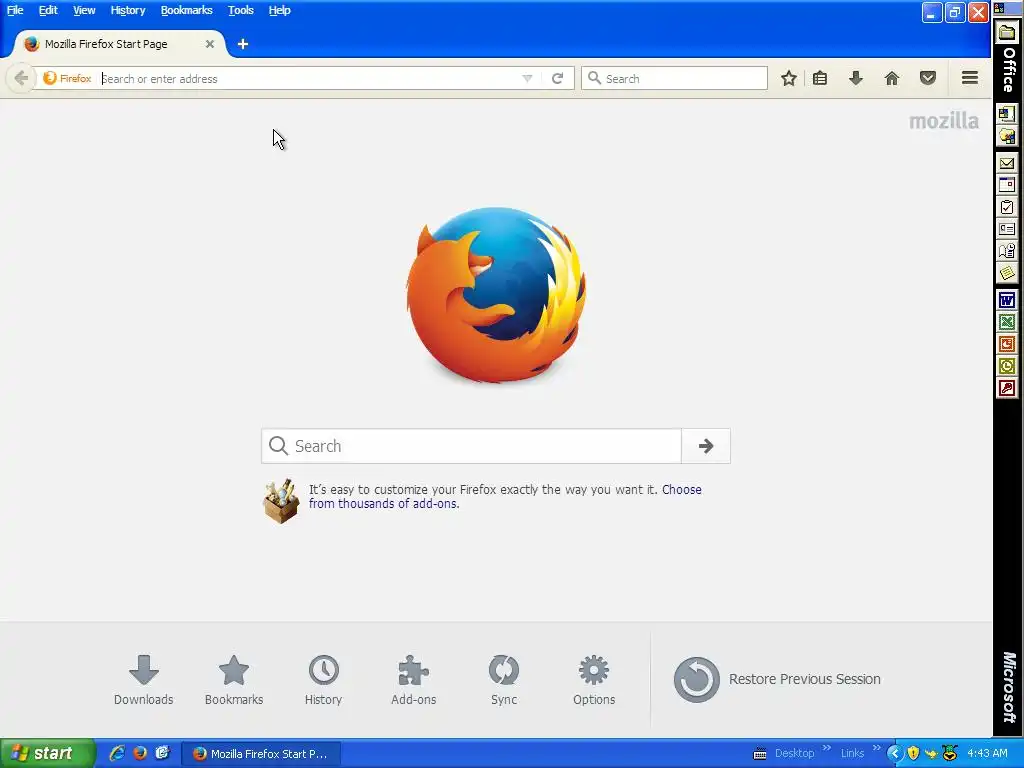Click New Note sticky icon in Office bar
Screen dimensions: 1024x768
click(x=1006, y=273)
